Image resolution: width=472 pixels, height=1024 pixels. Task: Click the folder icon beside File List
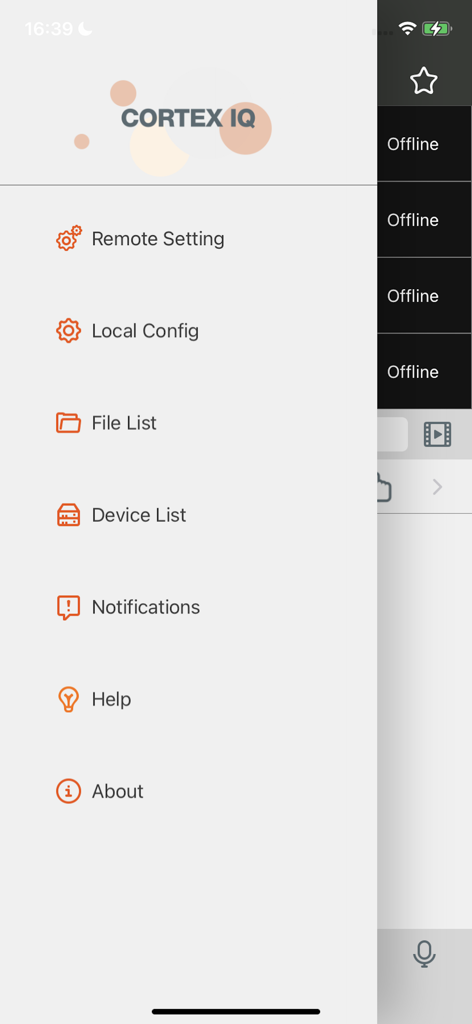click(69, 423)
